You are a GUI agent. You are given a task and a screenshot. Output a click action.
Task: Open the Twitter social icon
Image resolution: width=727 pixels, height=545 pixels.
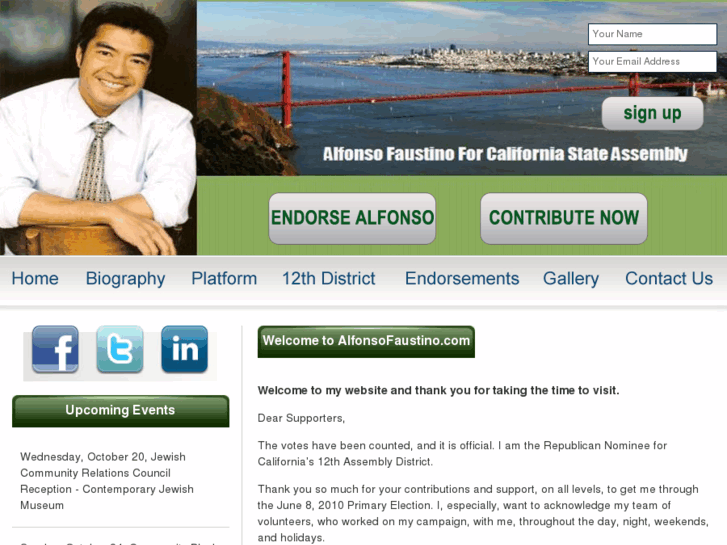120,349
